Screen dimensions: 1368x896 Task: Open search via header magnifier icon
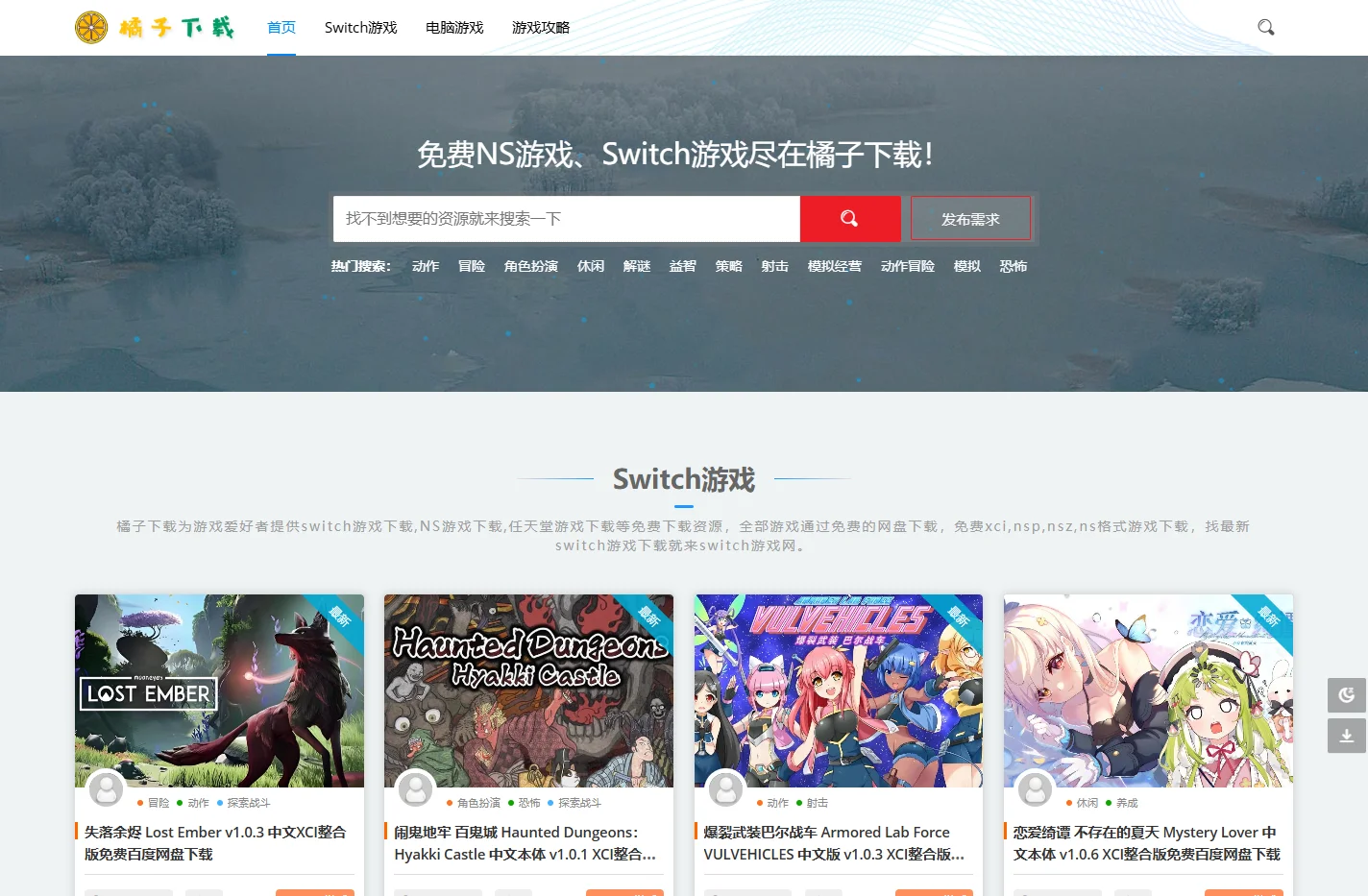[1266, 27]
